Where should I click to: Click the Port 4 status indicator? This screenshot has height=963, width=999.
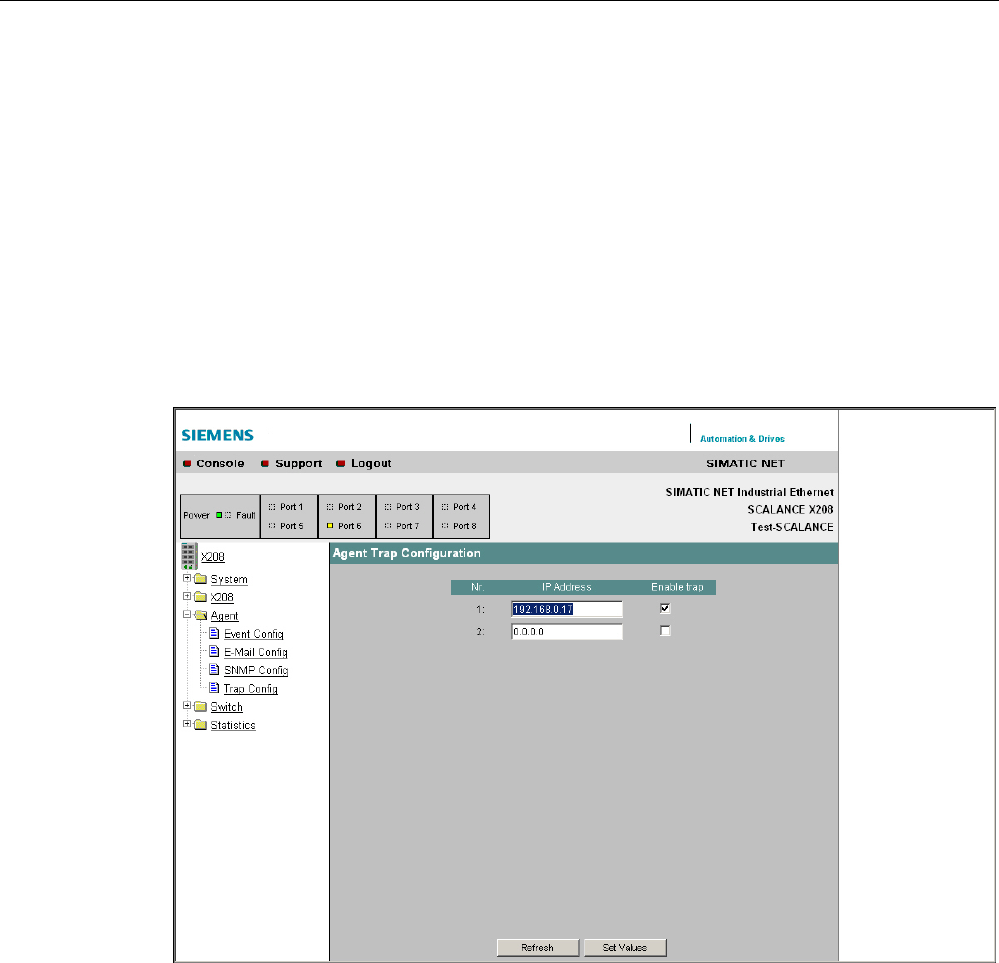pyautogui.click(x=445, y=507)
